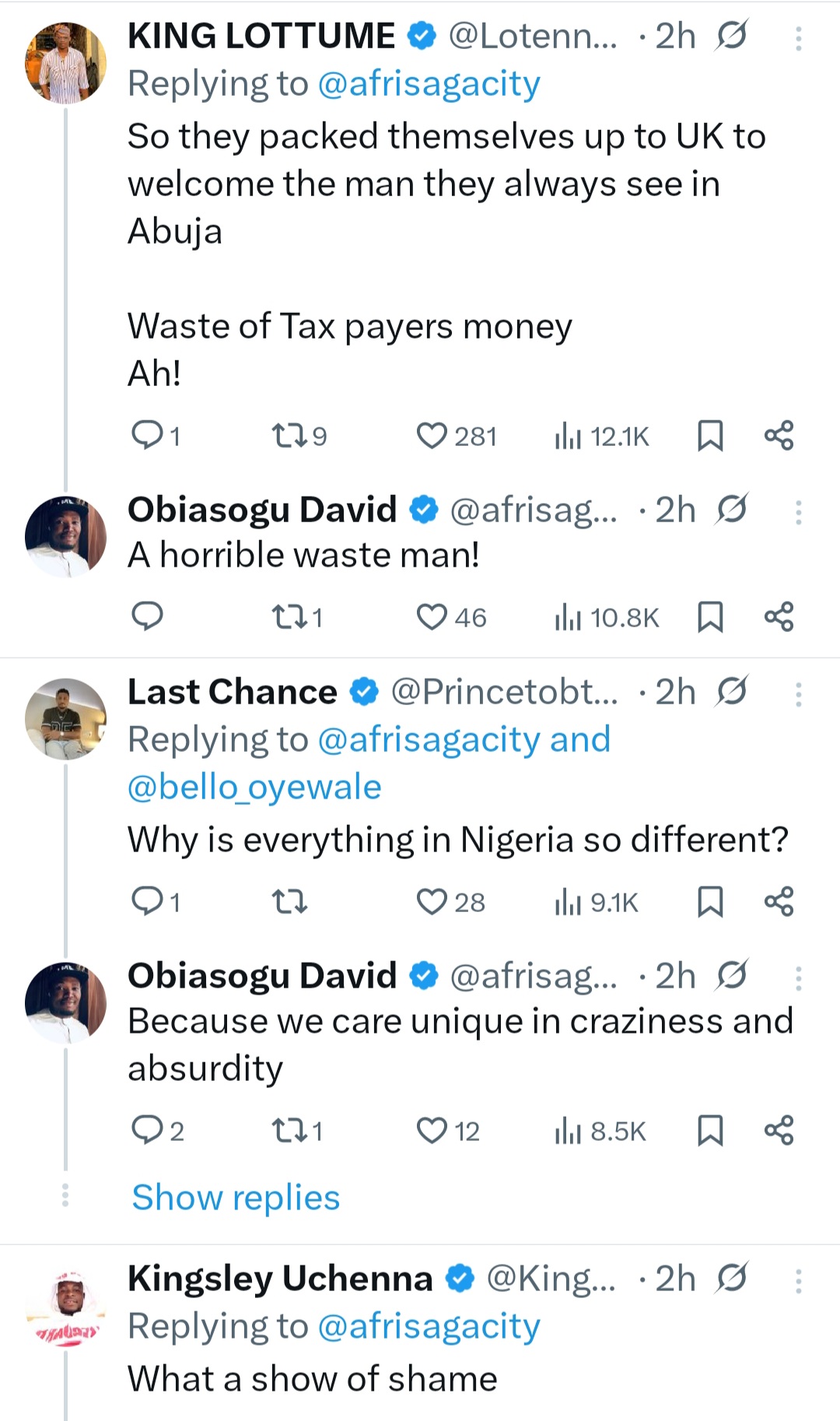Bookmark KING LOTTUME's tweet
840x1421 pixels.
pos(710,436)
